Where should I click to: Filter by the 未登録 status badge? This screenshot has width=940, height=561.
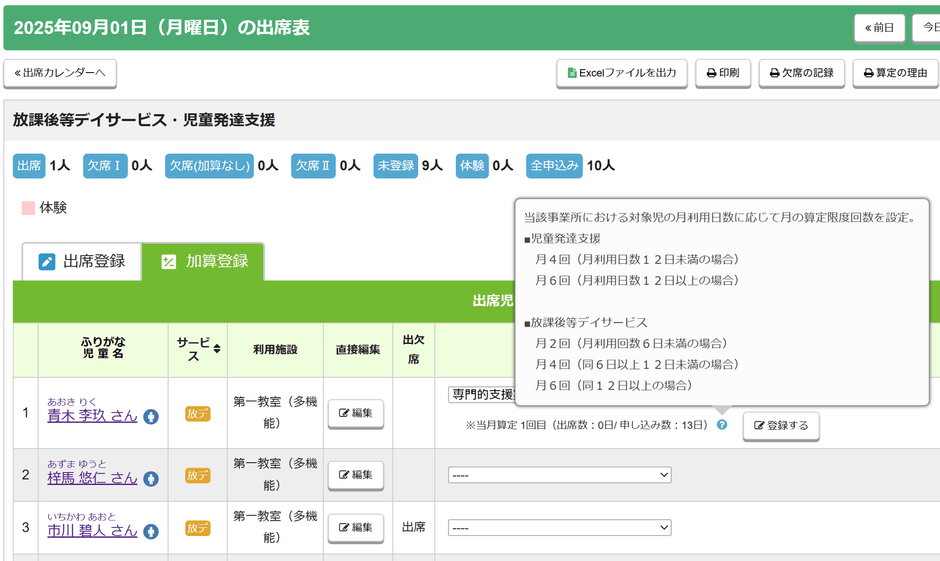[x=395, y=166]
